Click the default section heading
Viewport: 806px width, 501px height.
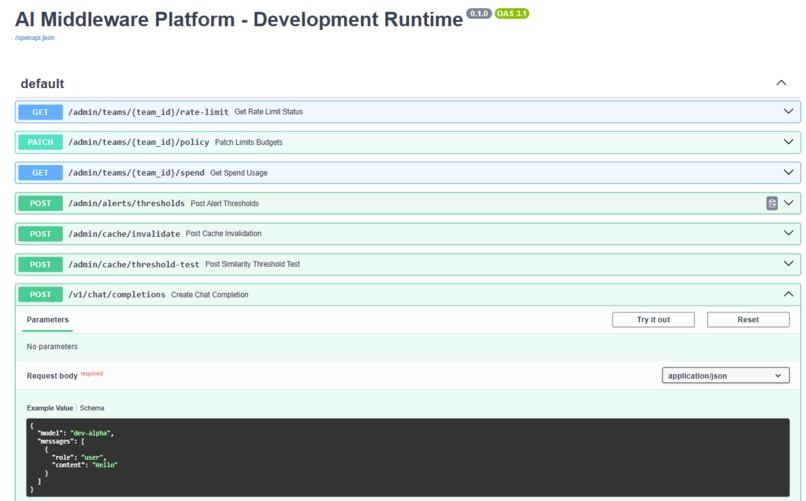(x=42, y=84)
